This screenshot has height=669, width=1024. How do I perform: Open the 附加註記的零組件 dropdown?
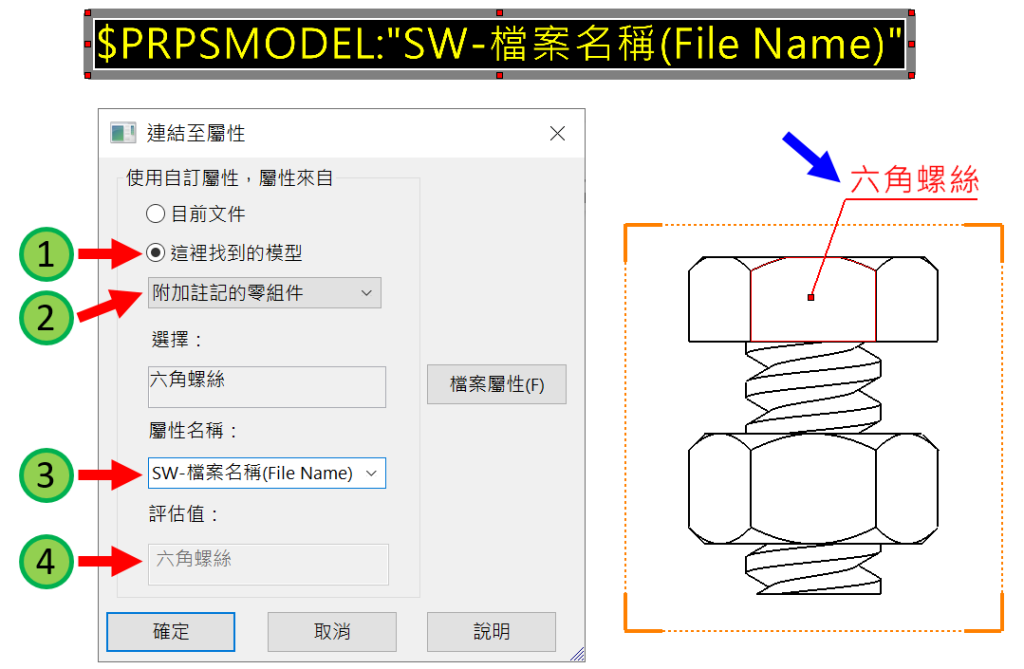264,293
